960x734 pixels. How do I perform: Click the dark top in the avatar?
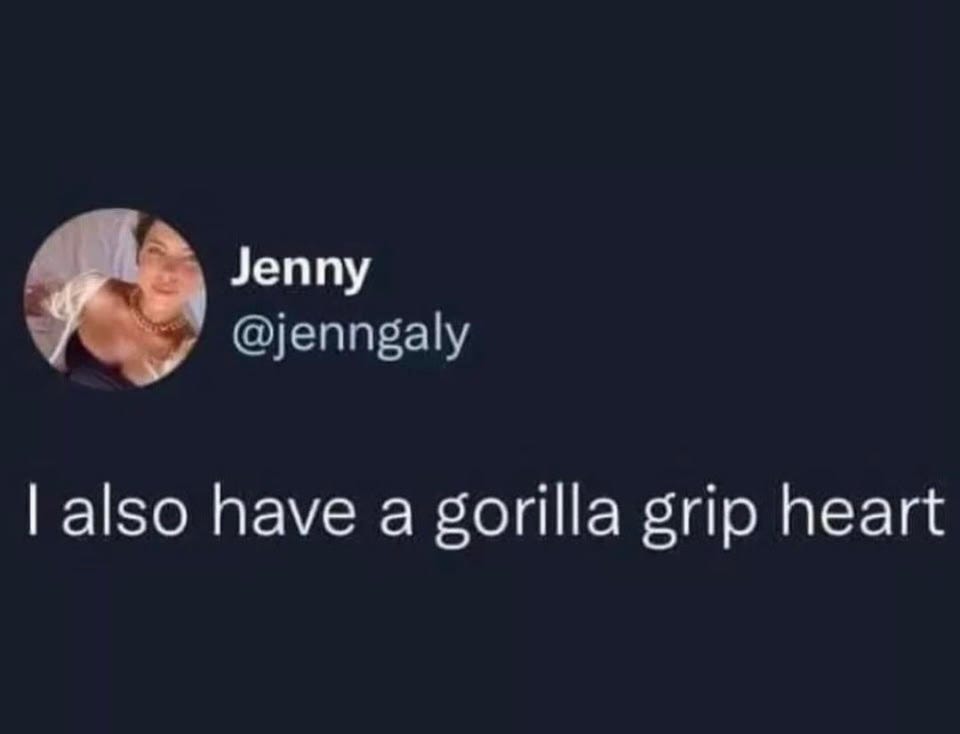click(92, 364)
